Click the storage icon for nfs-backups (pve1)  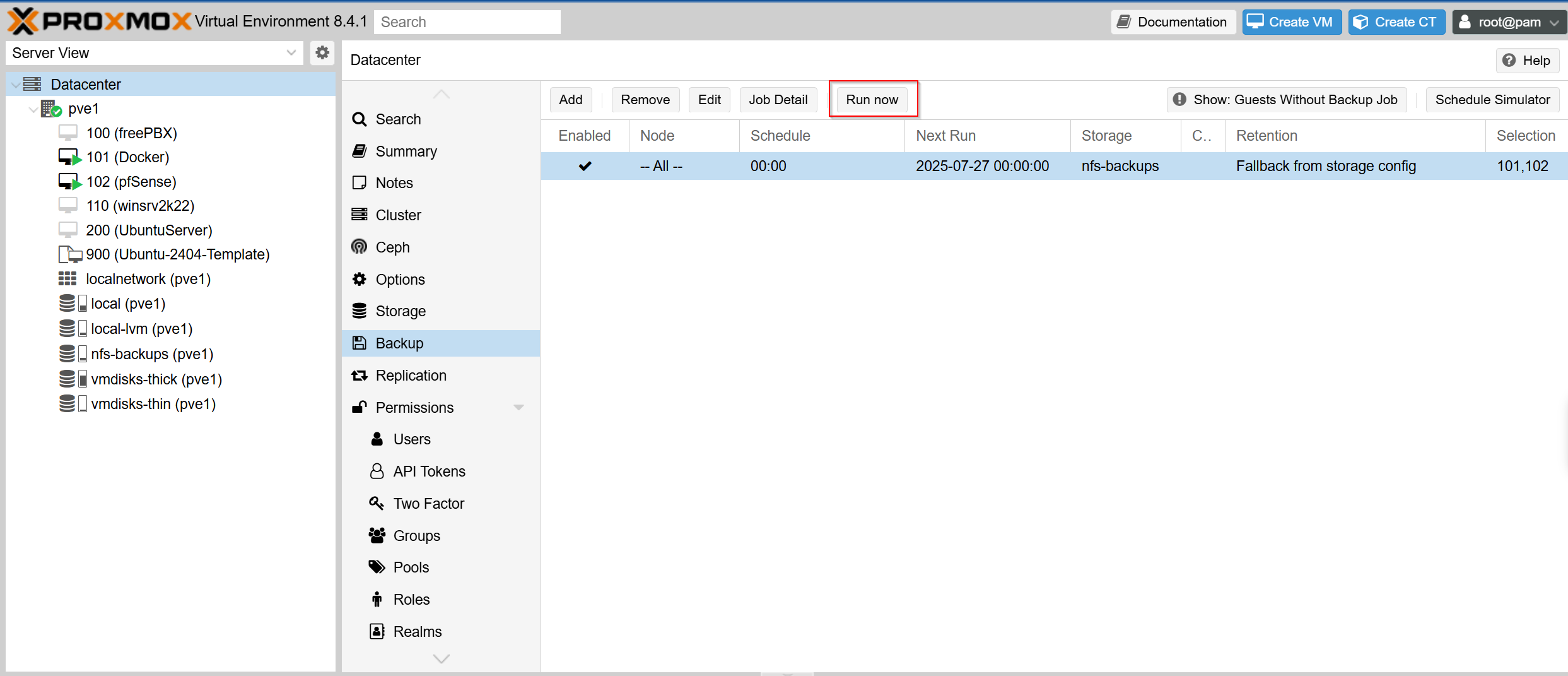pyautogui.click(x=73, y=354)
